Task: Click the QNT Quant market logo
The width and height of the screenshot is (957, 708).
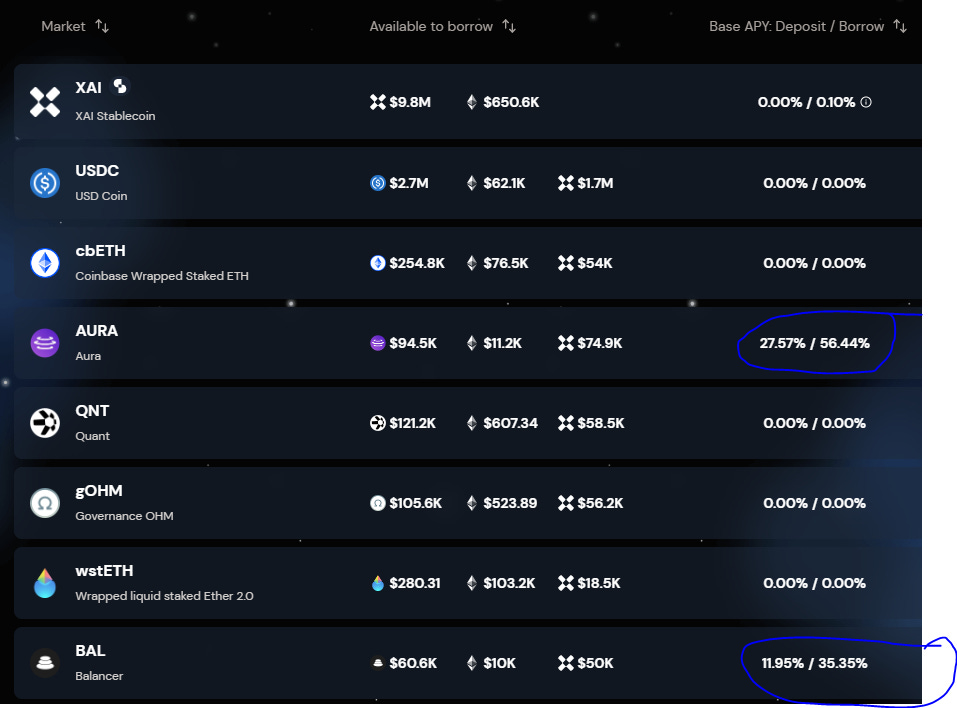Action: 45,423
